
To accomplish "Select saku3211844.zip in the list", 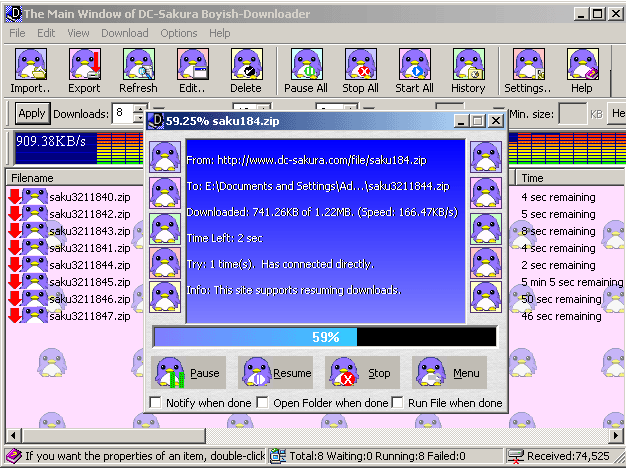I will [90, 265].
